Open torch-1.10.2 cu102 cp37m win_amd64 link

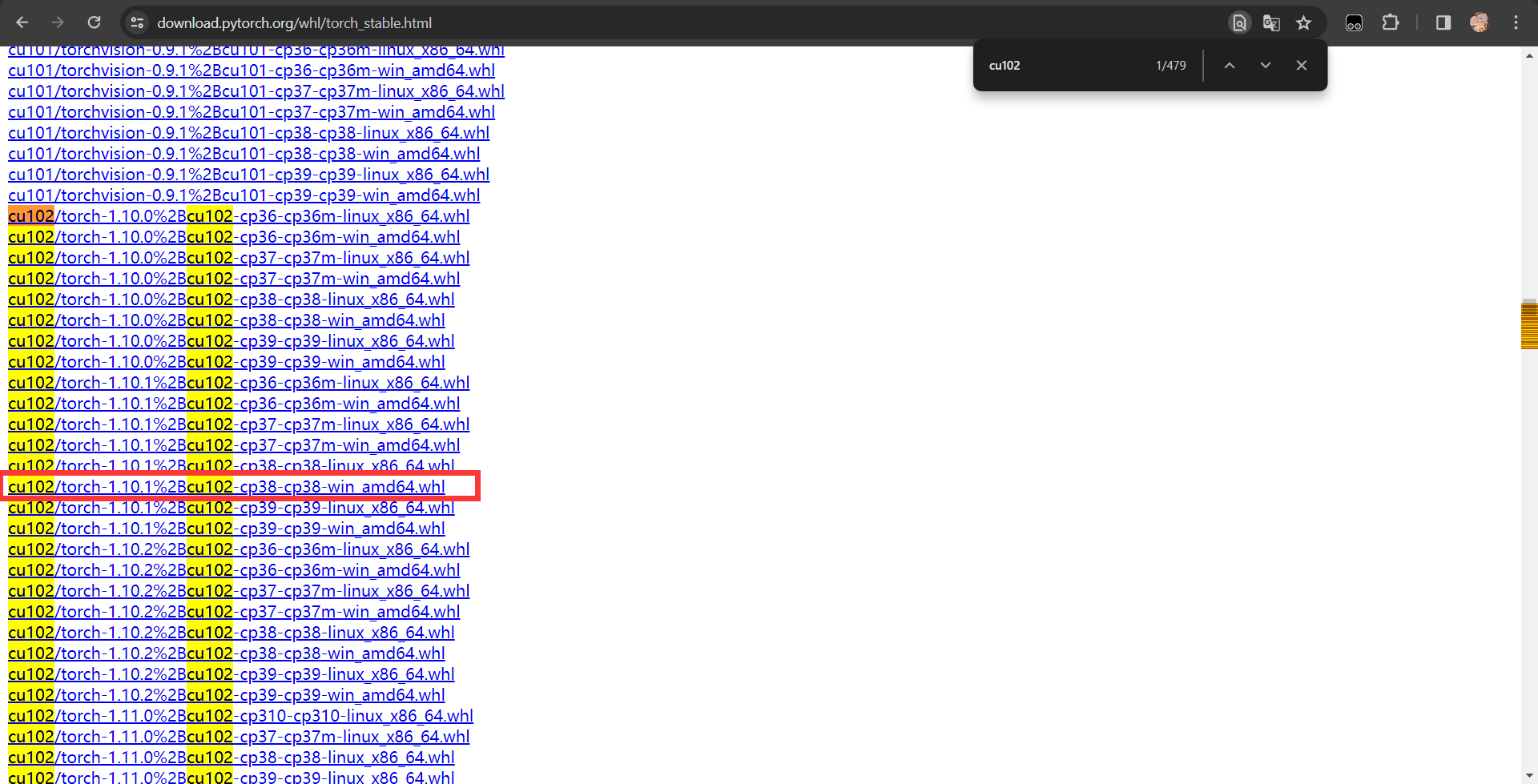[x=234, y=612]
